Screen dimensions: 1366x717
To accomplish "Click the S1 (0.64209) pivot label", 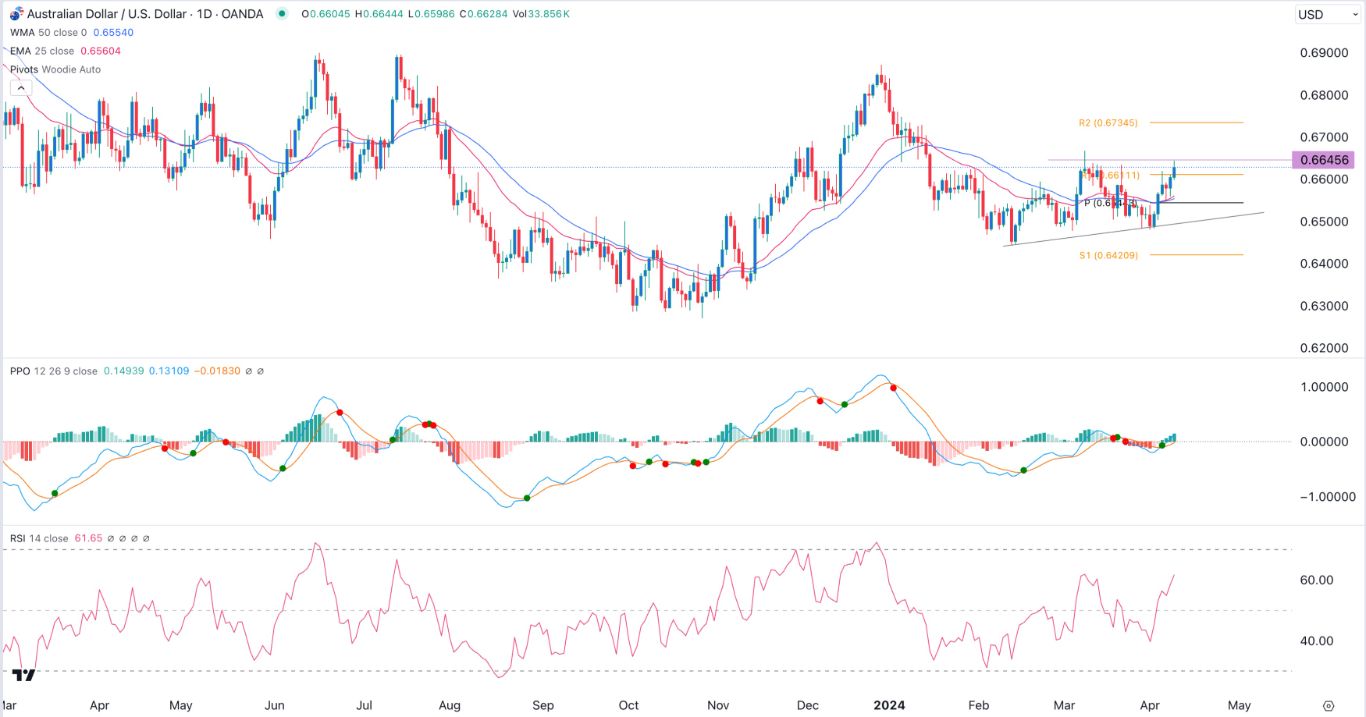I will [x=1108, y=255].
